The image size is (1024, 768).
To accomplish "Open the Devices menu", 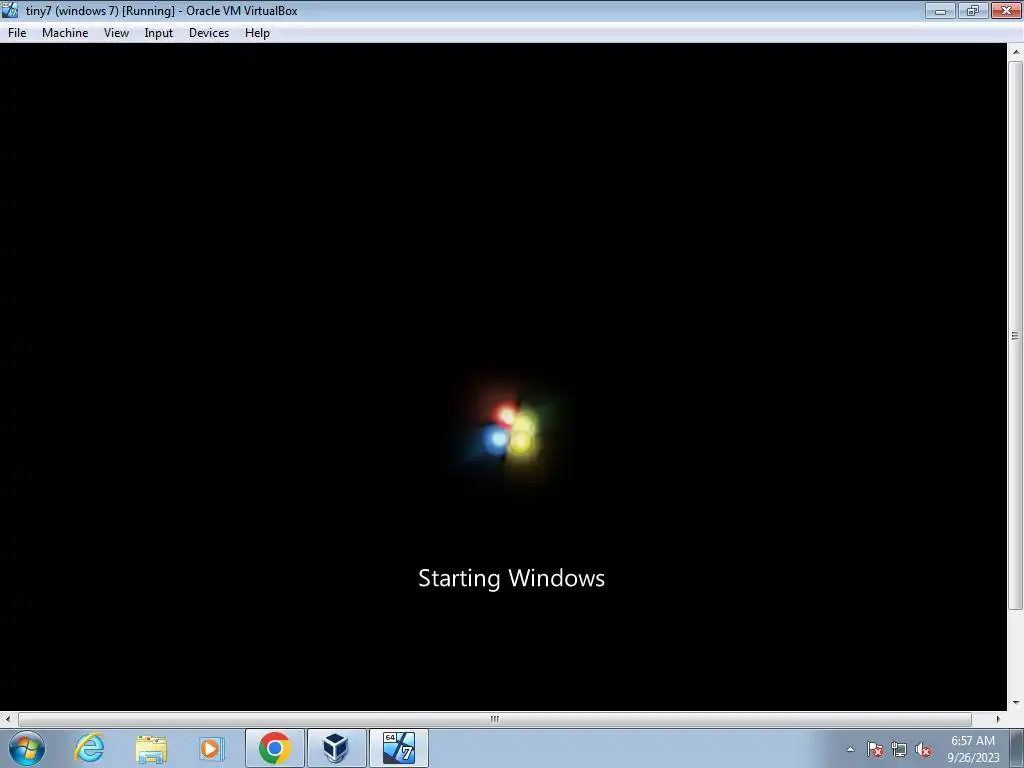I will [x=209, y=33].
